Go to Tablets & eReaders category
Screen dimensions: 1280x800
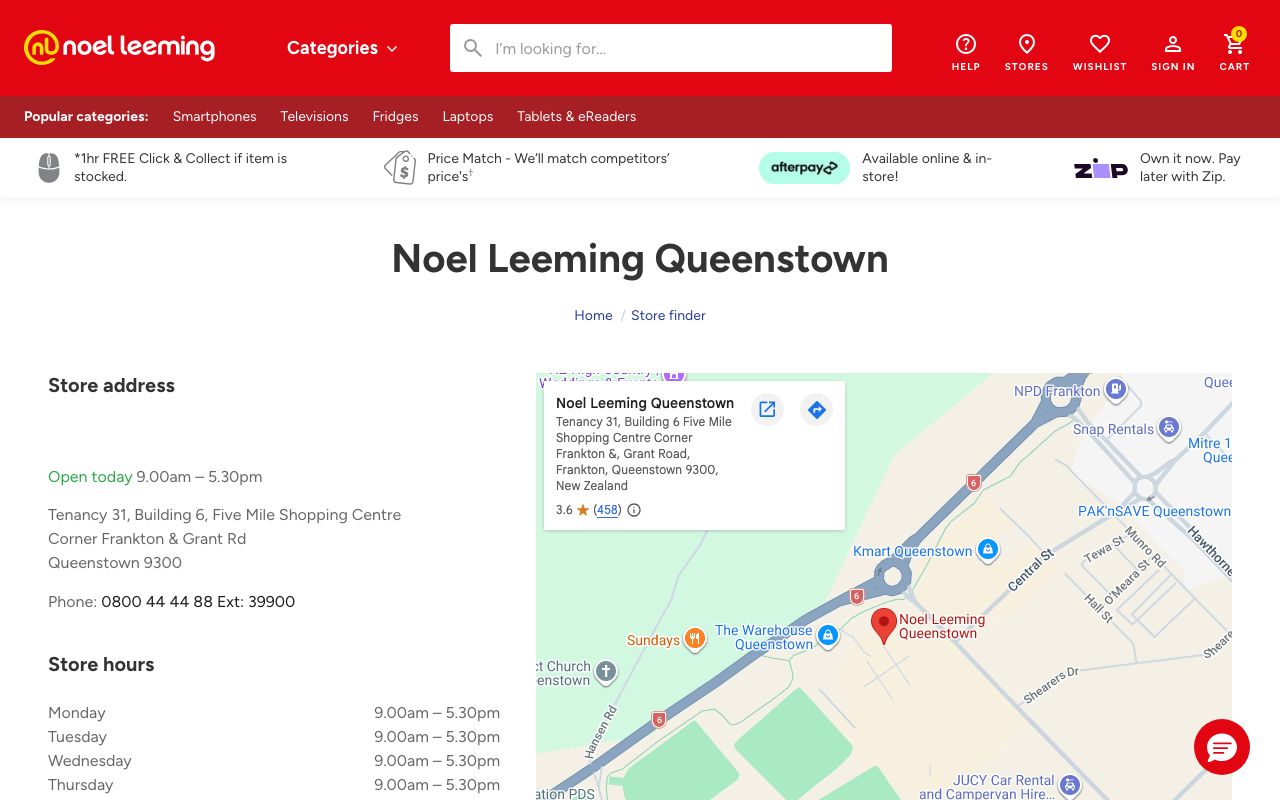point(576,116)
